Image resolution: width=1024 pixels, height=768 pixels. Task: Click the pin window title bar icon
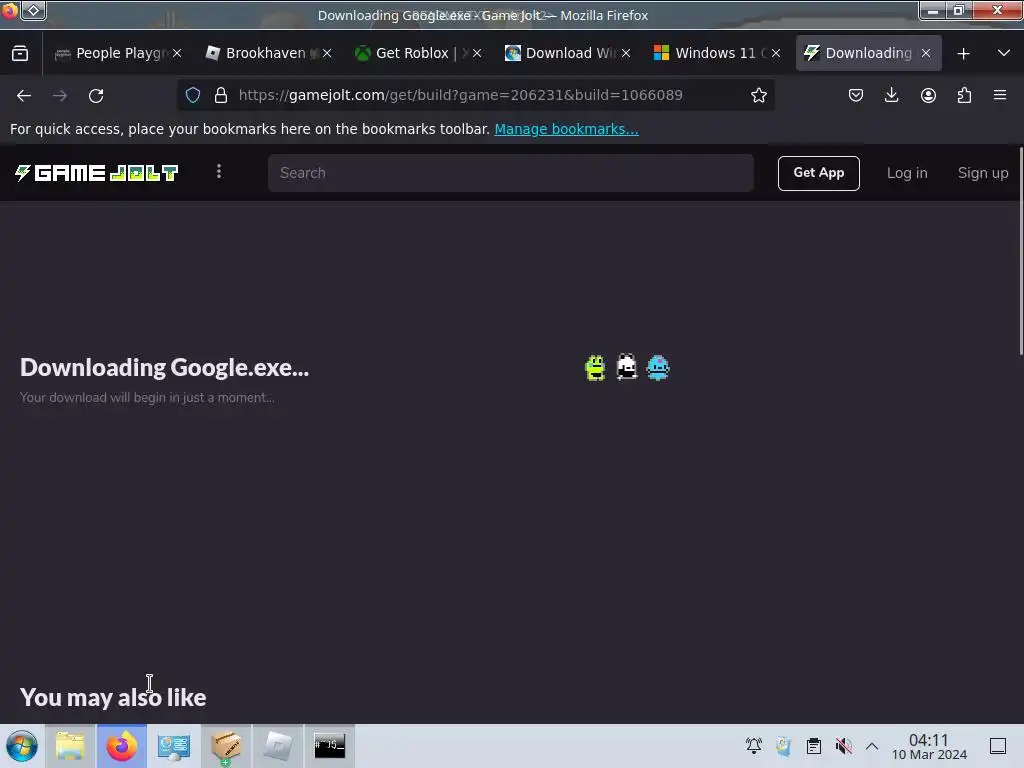[34, 10]
